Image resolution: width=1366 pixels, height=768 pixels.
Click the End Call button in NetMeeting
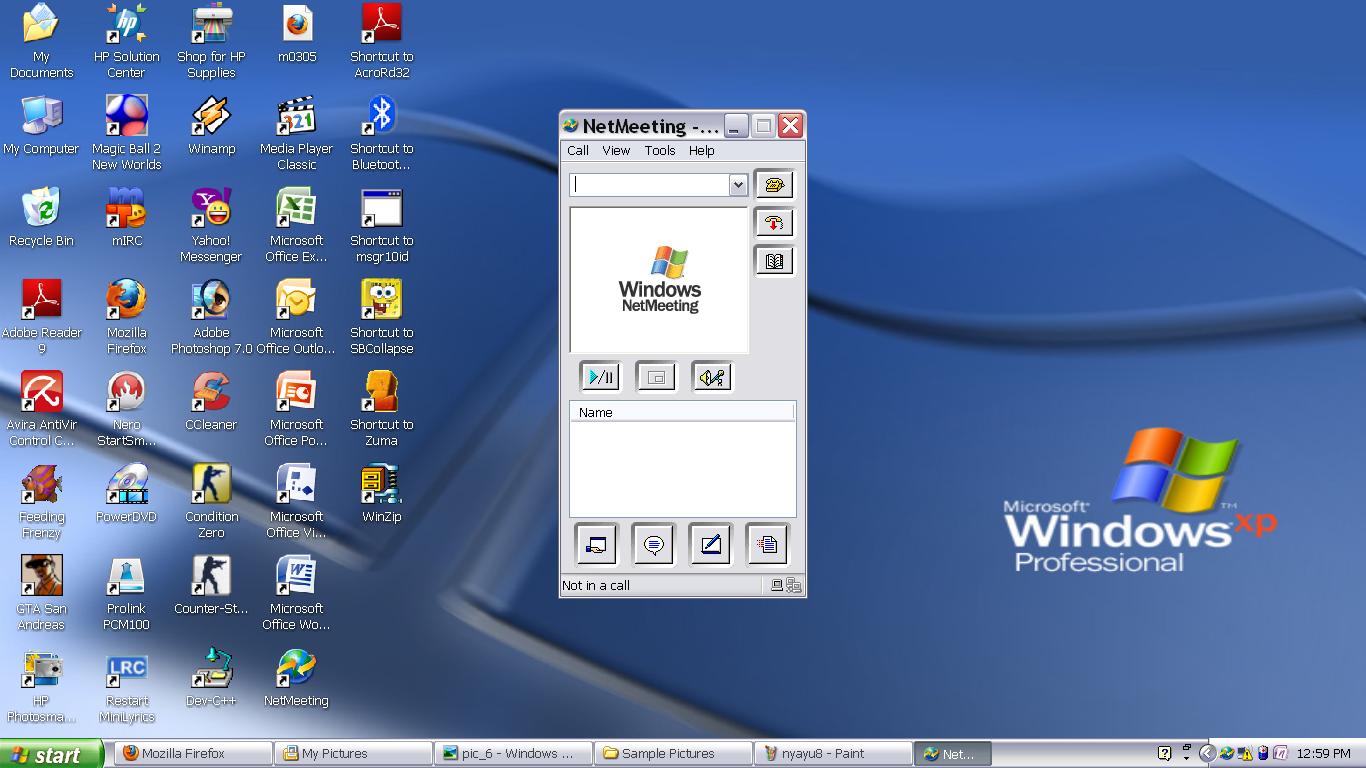tap(774, 223)
